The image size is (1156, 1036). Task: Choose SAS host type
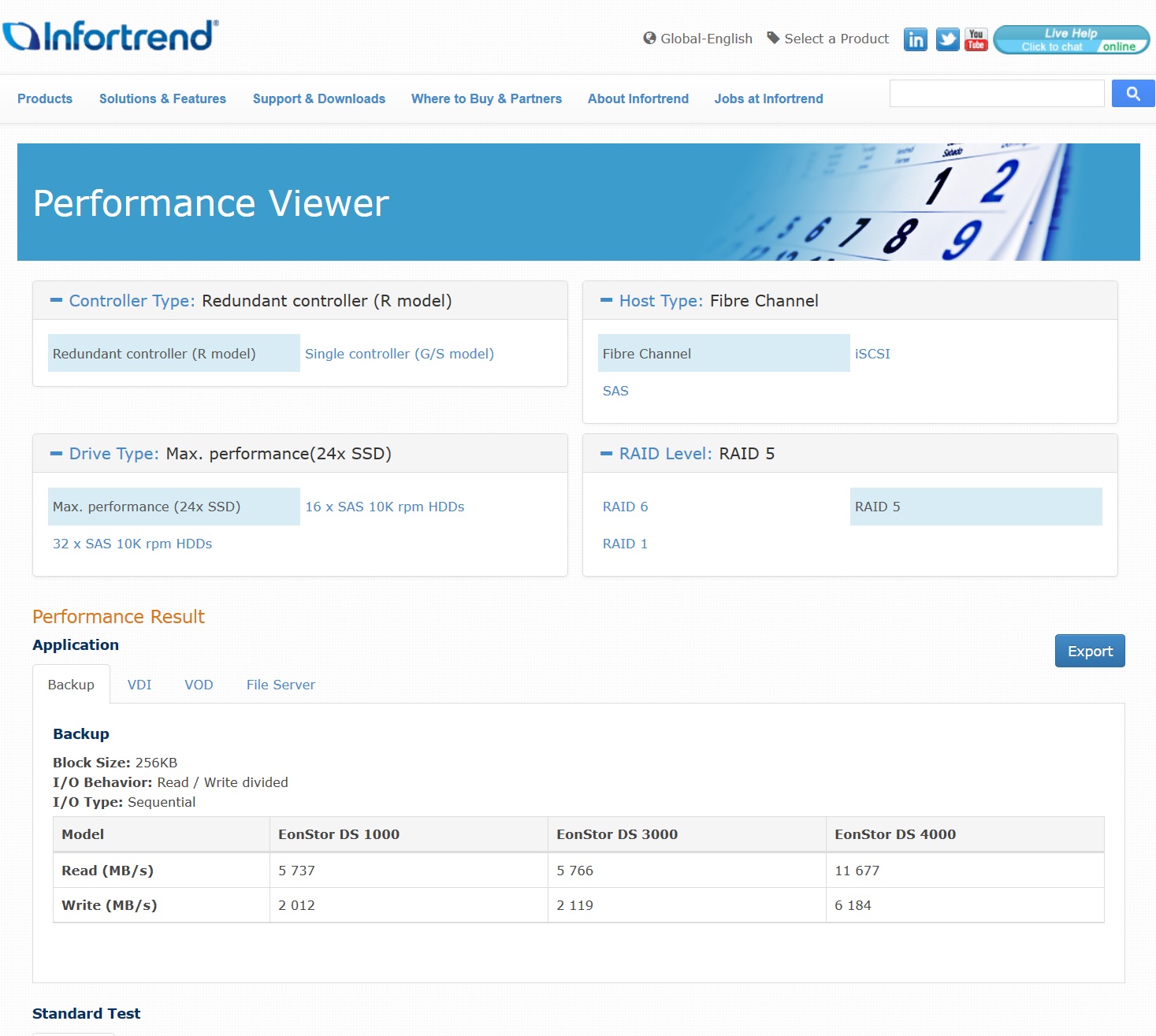pos(615,391)
